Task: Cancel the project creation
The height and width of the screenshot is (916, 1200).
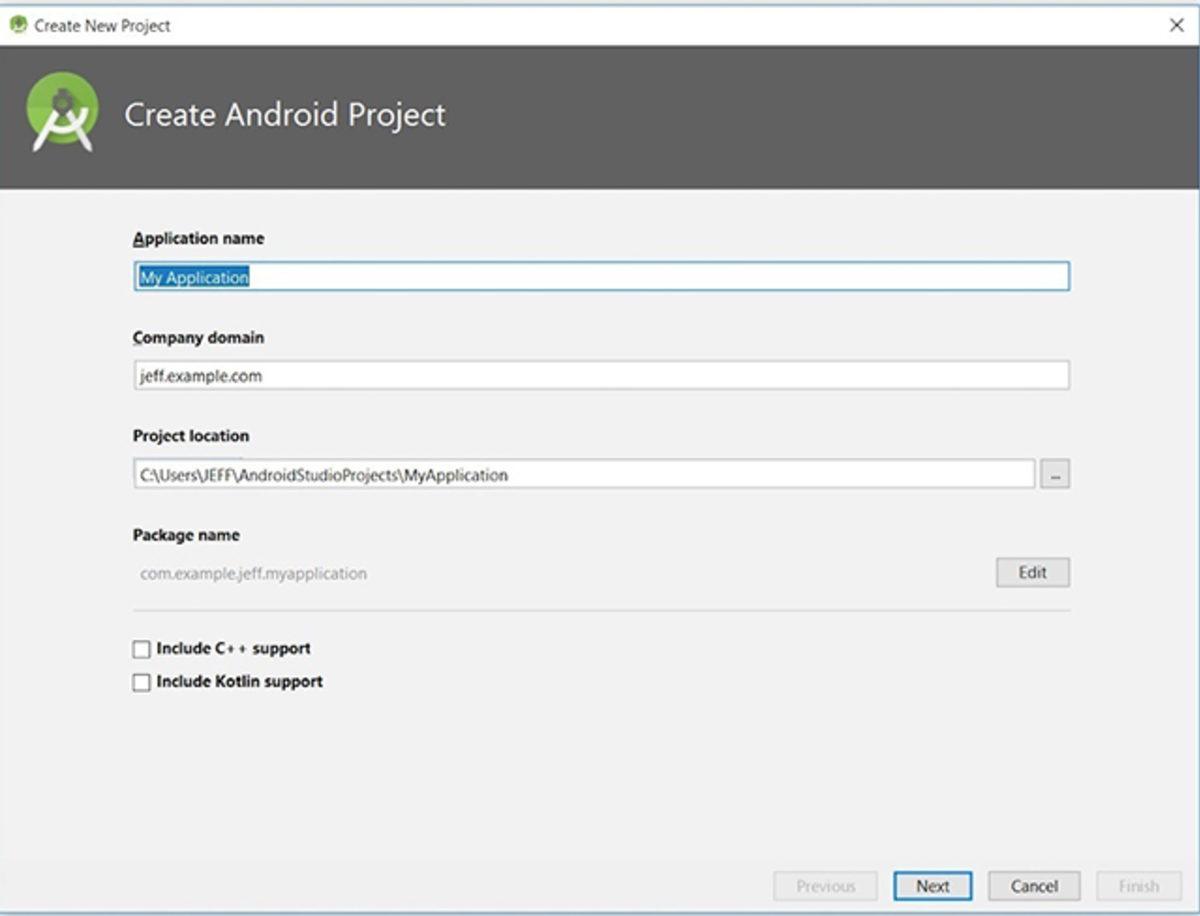Action: [1033, 886]
